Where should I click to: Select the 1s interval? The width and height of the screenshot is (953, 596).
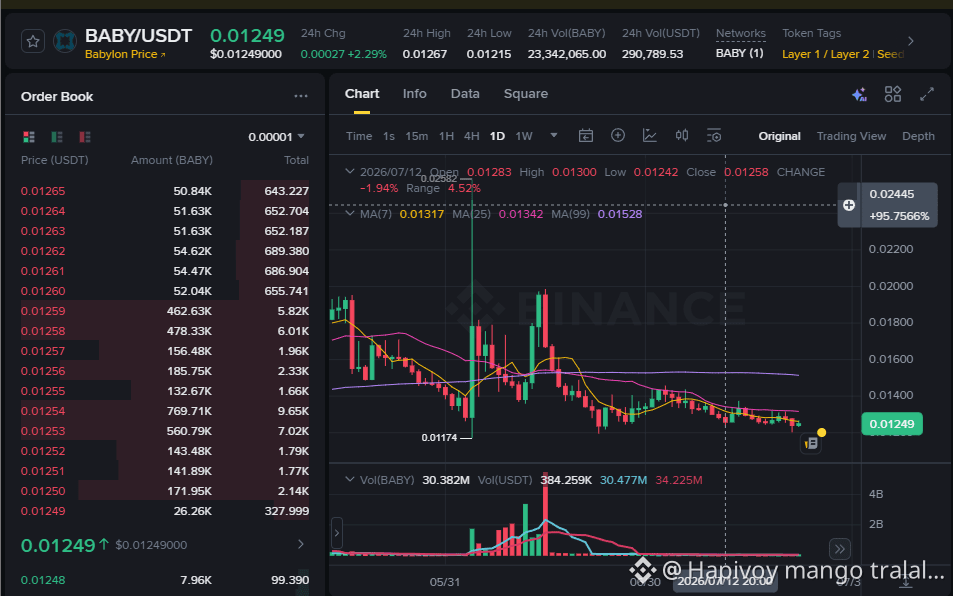pos(389,136)
